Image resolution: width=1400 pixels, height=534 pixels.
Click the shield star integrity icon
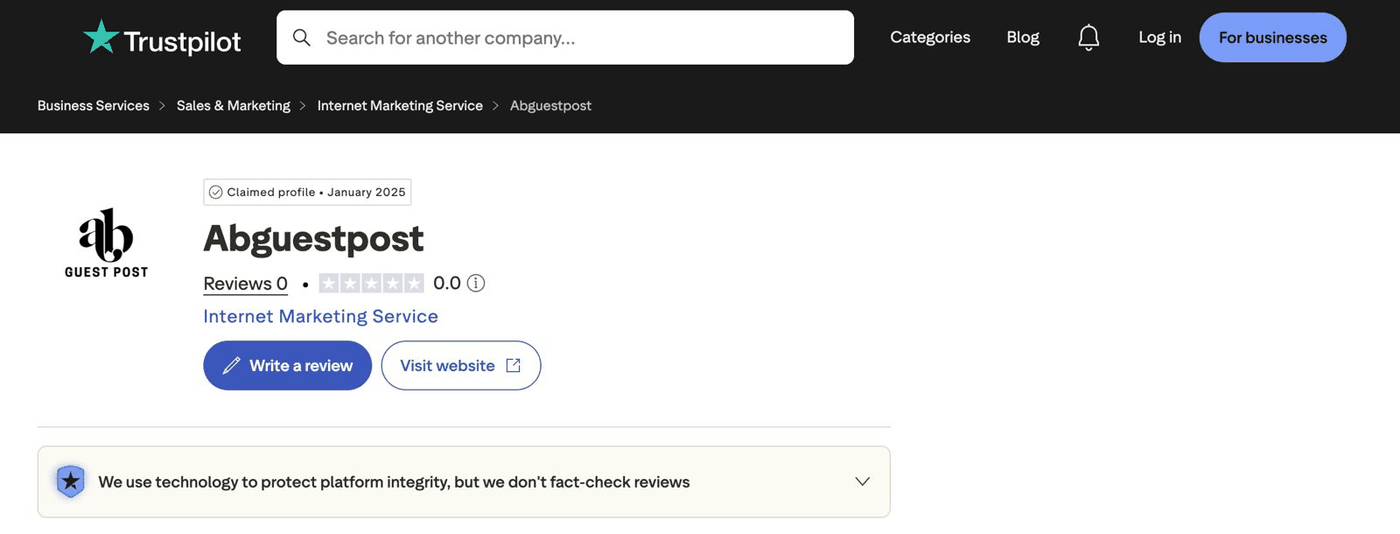tap(70, 482)
